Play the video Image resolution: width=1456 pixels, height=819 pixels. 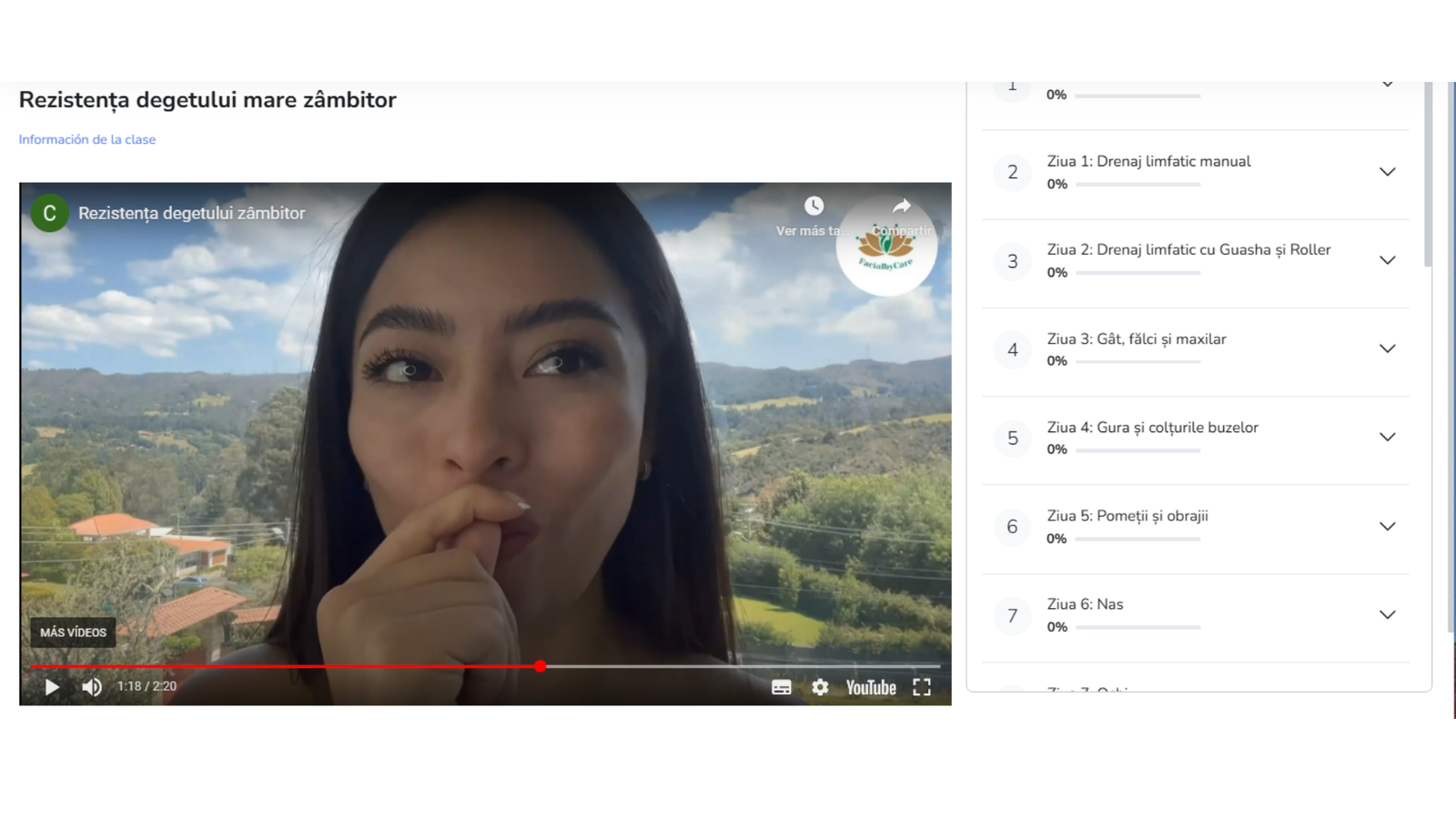pyautogui.click(x=52, y=687)
